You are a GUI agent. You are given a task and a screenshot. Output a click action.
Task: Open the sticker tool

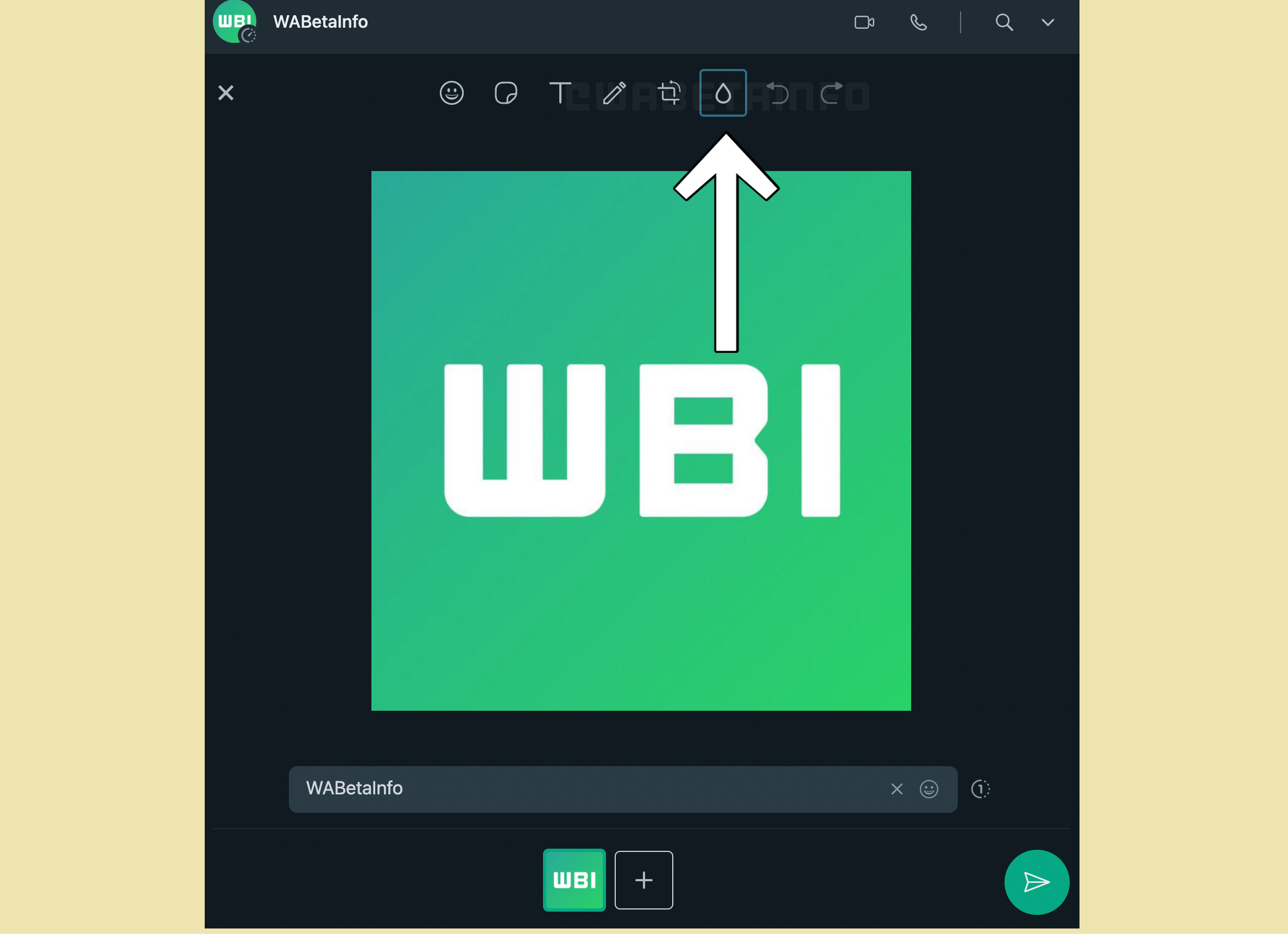pos(506,93)
